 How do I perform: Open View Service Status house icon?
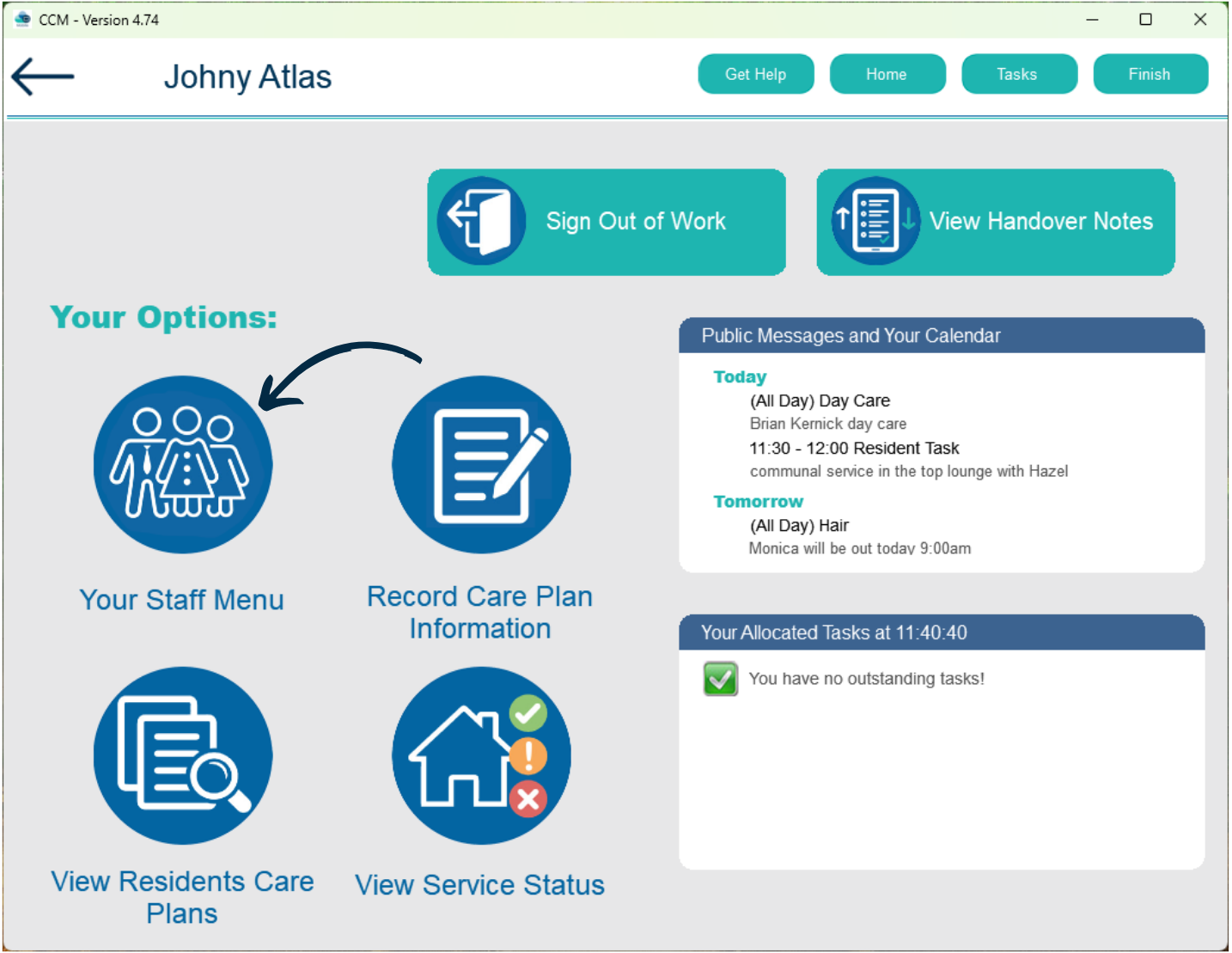481,755
